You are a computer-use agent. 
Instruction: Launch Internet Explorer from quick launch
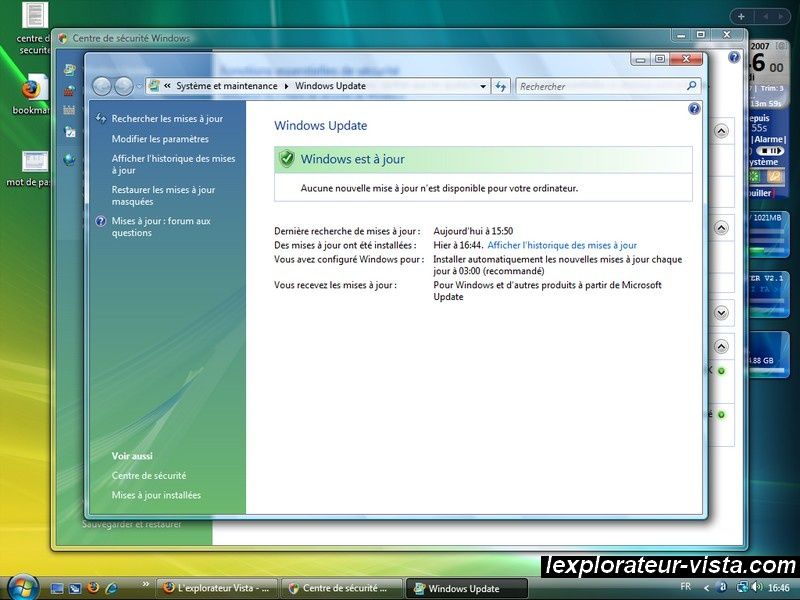click(x=111, y=588)
